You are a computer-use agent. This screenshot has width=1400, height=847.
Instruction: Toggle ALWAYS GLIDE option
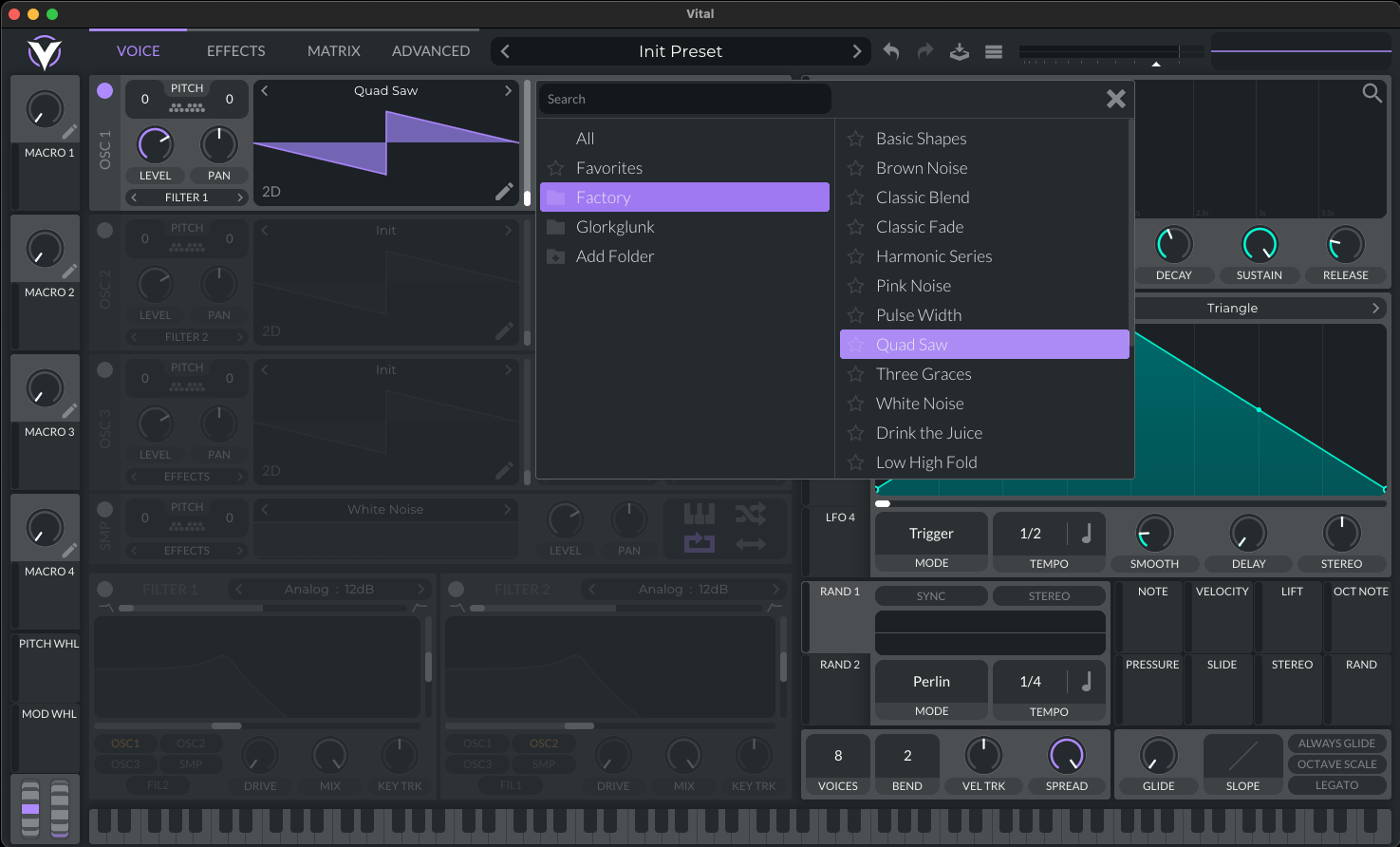[x=1336, y=743]
